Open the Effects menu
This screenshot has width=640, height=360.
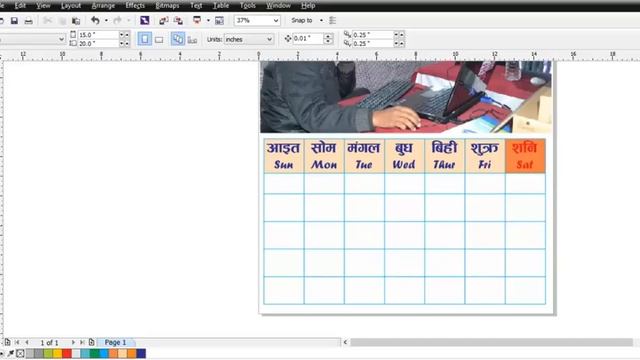click(135, 6)
